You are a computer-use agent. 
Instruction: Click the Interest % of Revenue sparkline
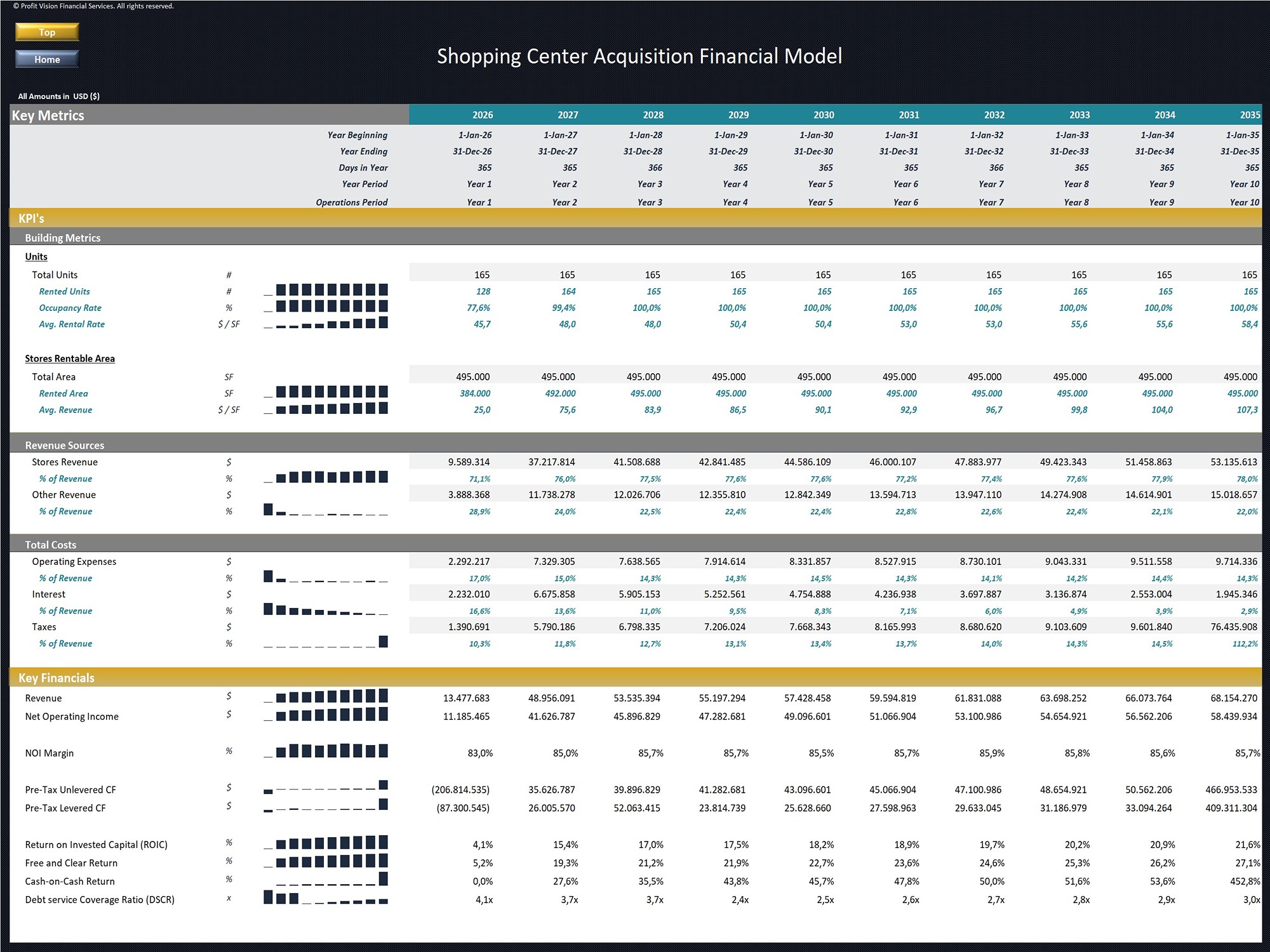coord(326,609)
